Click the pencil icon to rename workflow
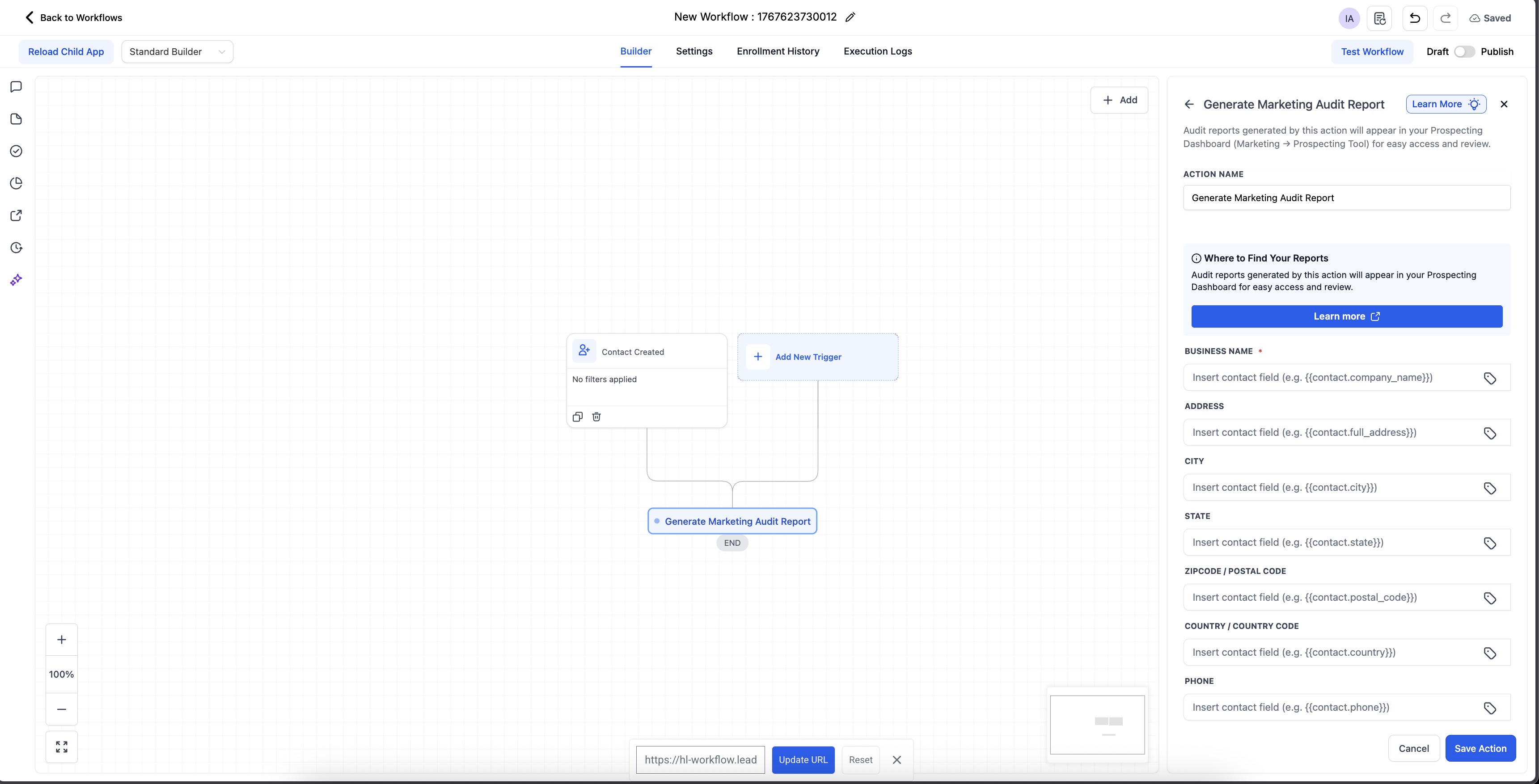Screen dimensions: 1539x784 tap(850, 17)
